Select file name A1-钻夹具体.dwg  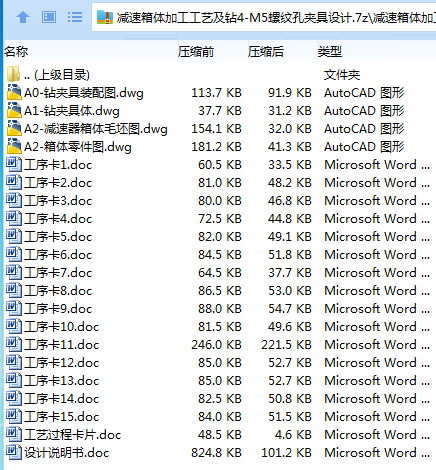tap(72, 111)
